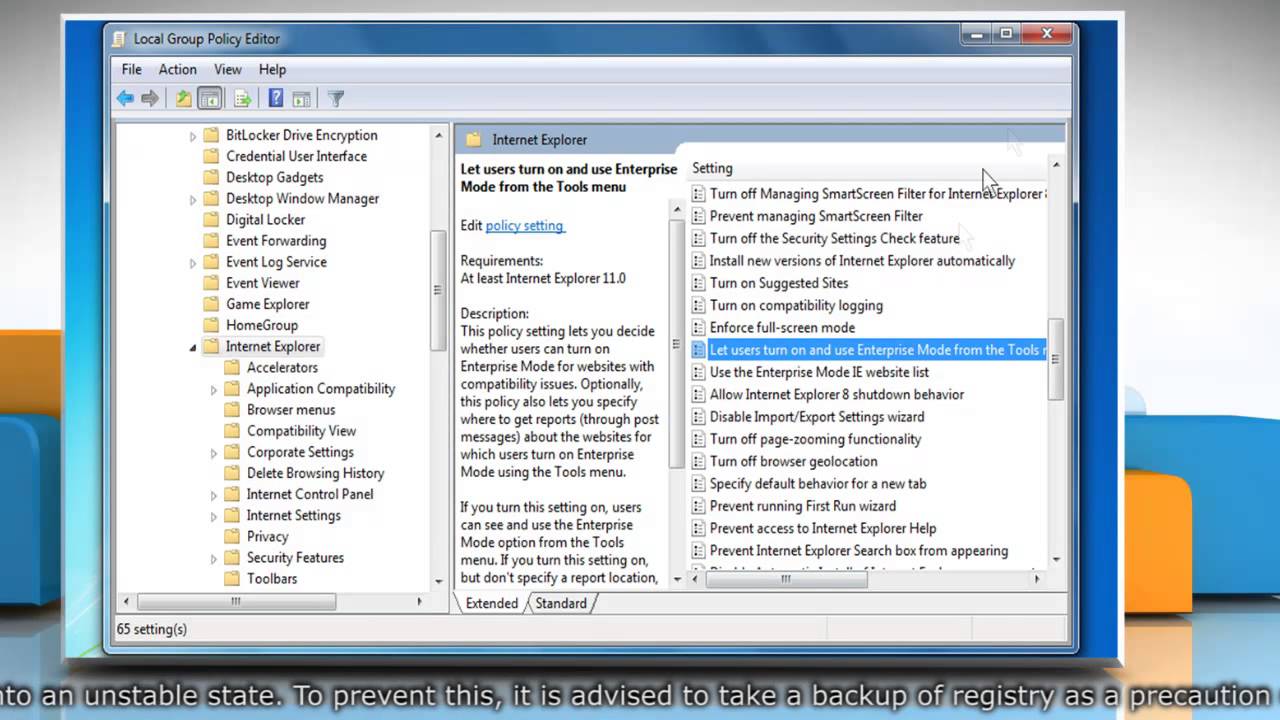This screenshot has height=720, width=1280.
Task: Expand the Desktop Window Manager node
Action: pos(193,199)
